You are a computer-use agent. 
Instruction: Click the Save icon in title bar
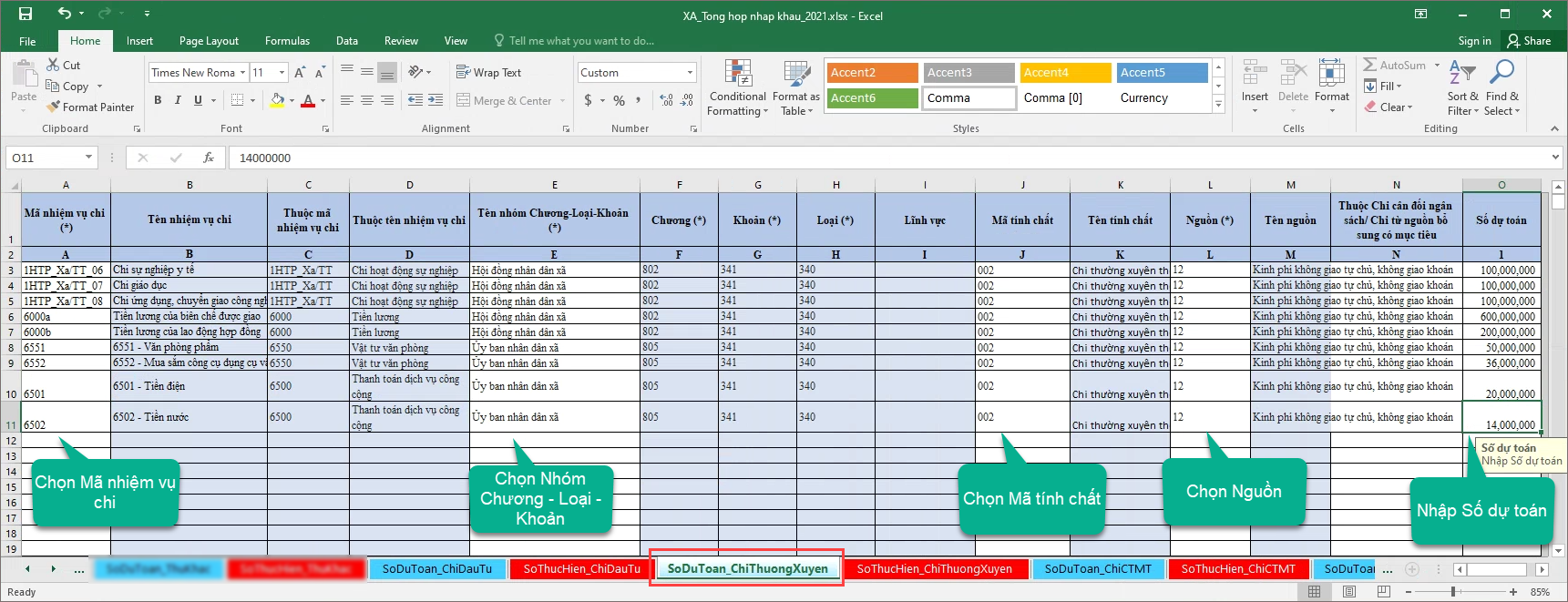[25, 14]
